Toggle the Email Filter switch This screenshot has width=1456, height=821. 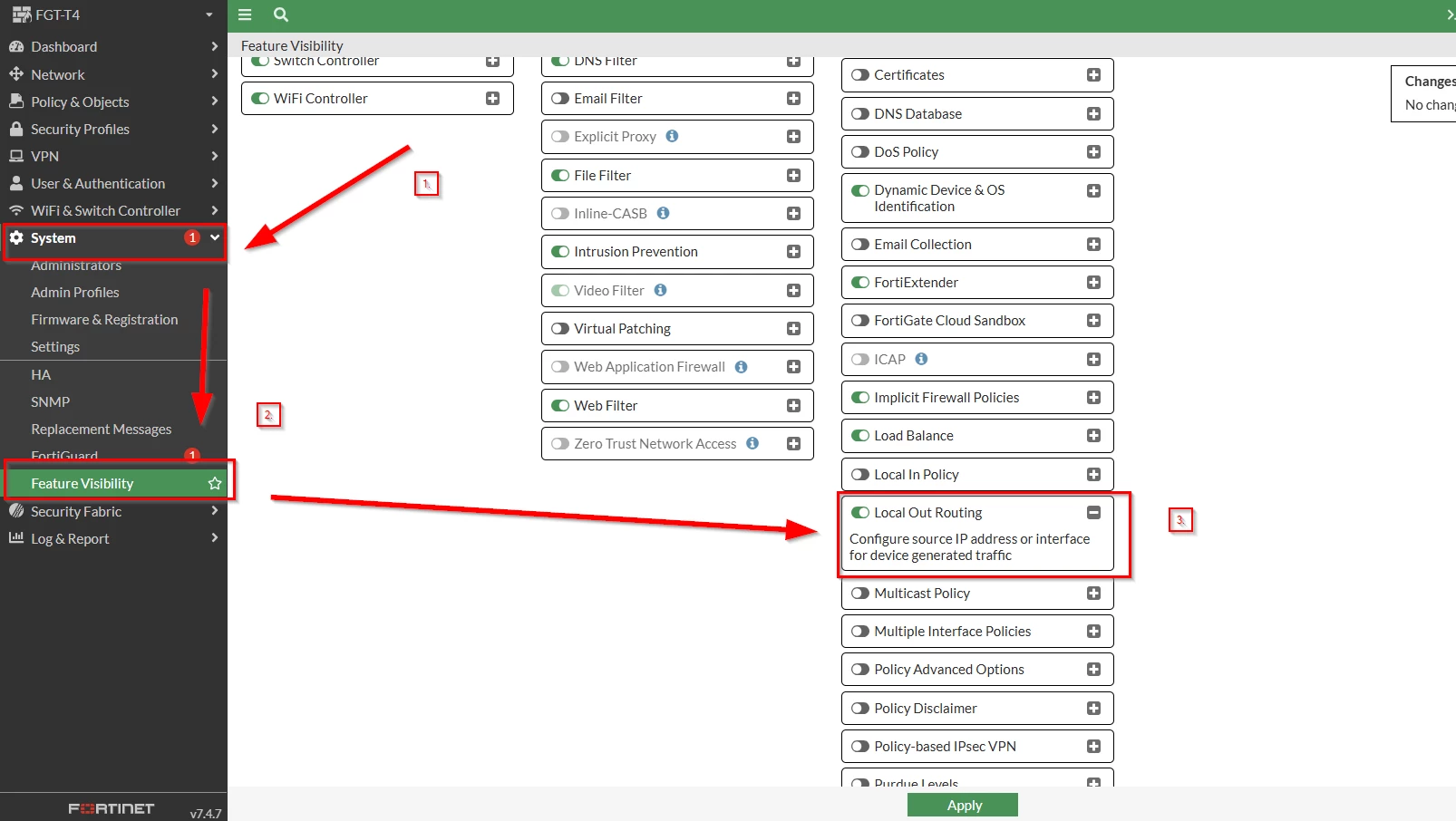[560, 99]
